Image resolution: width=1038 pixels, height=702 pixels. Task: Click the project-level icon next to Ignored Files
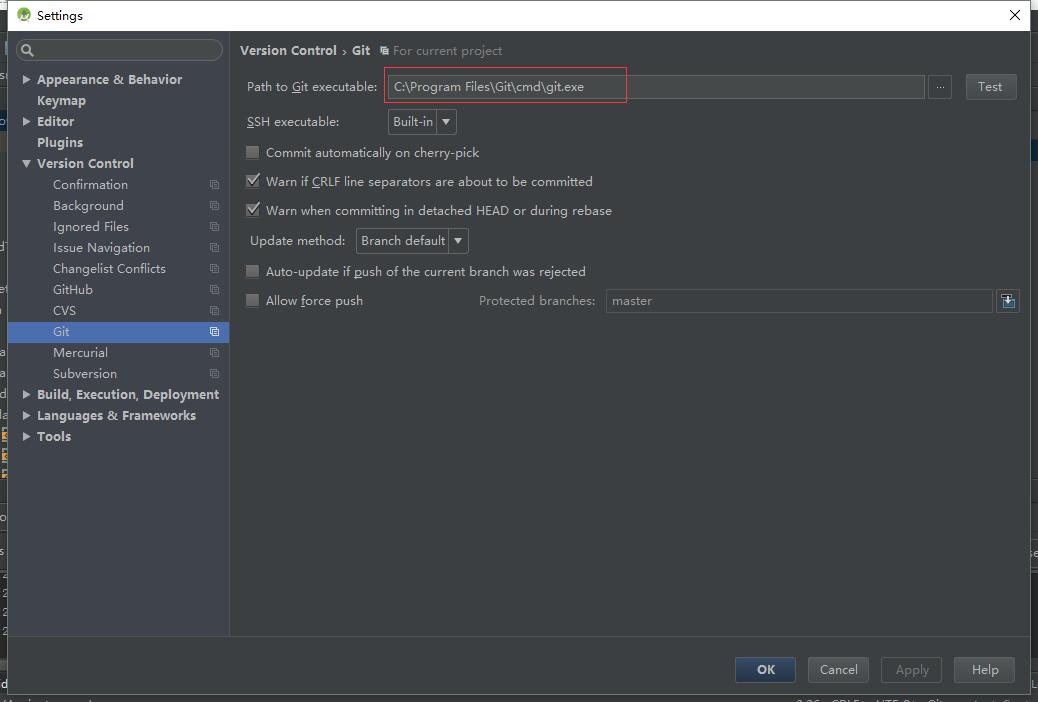pos(214,226)
